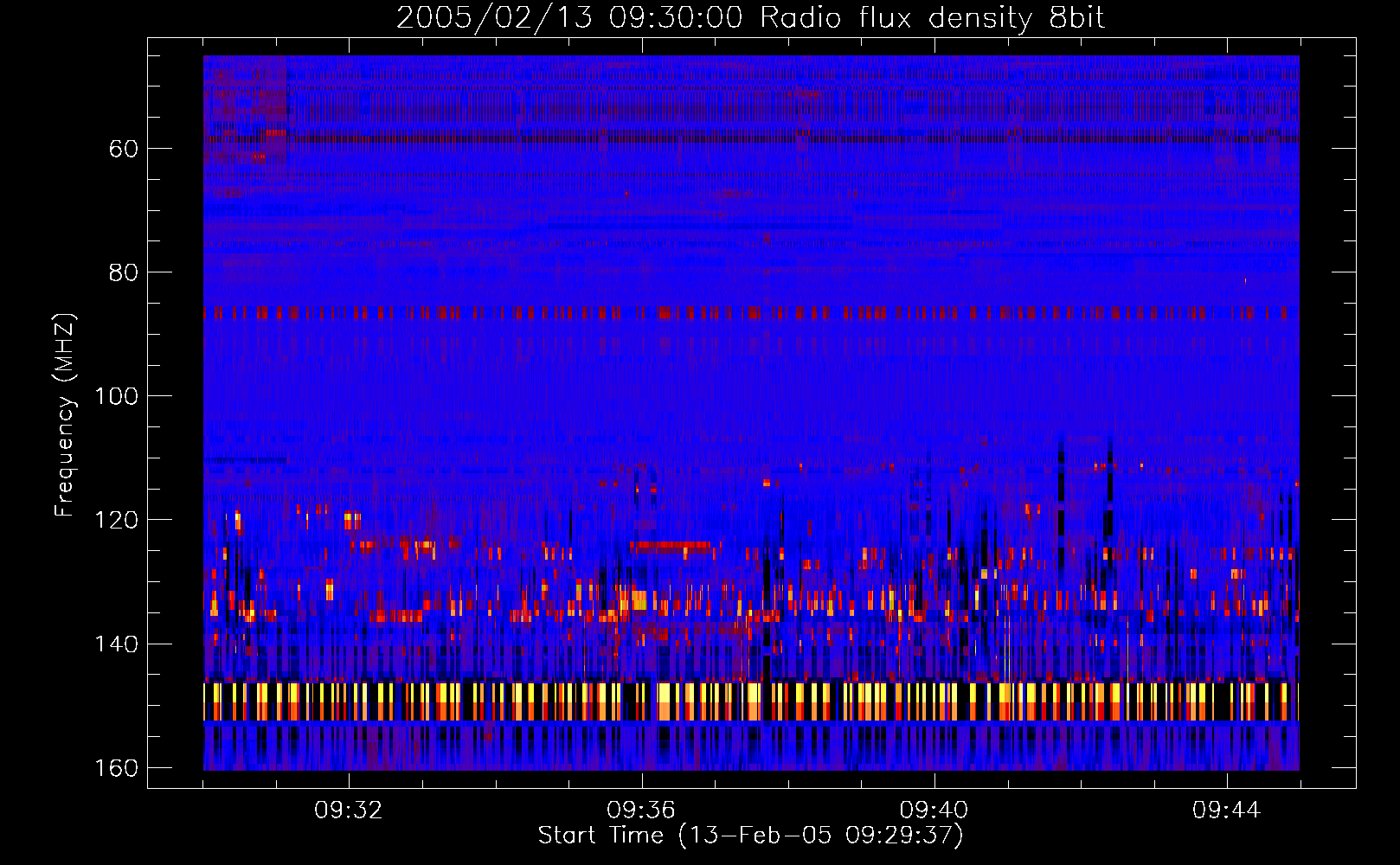Click the 80 frequency tick label
Image resolution: width=1400 pixels, height=865 pixels.
(x=123, y=272)
